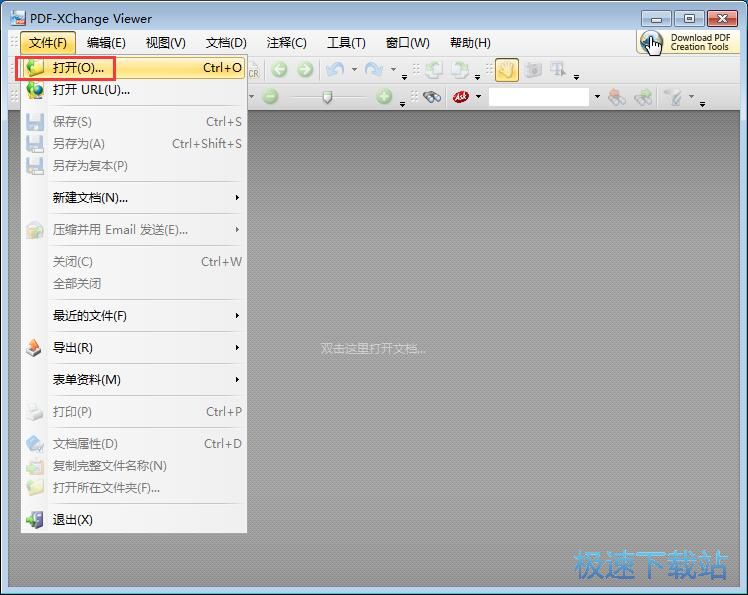Click the 打开 folder icon in menu
The height and width of the screenshot is (595, 748).
[x=35, y=68]
